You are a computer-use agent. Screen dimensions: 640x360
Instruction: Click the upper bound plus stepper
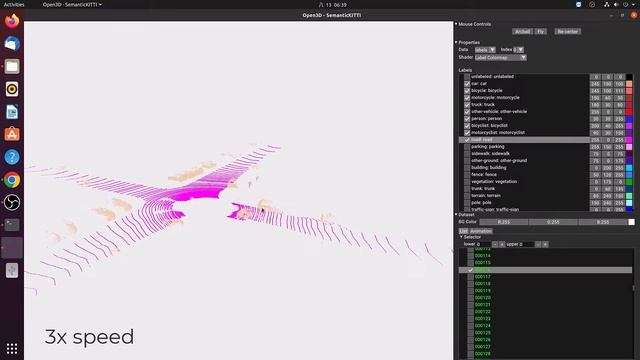(x=545, y=244)
